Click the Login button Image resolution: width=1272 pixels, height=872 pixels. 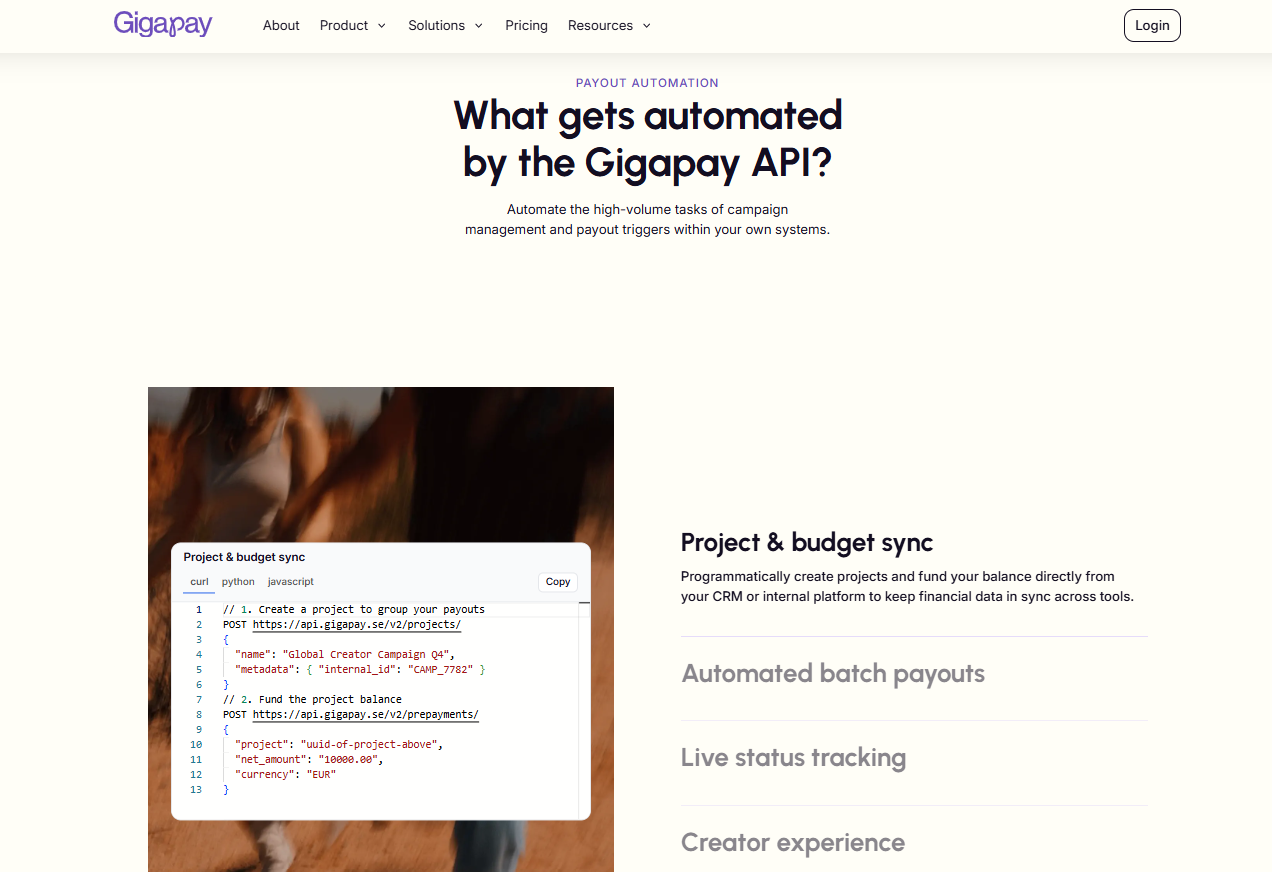1152,26
